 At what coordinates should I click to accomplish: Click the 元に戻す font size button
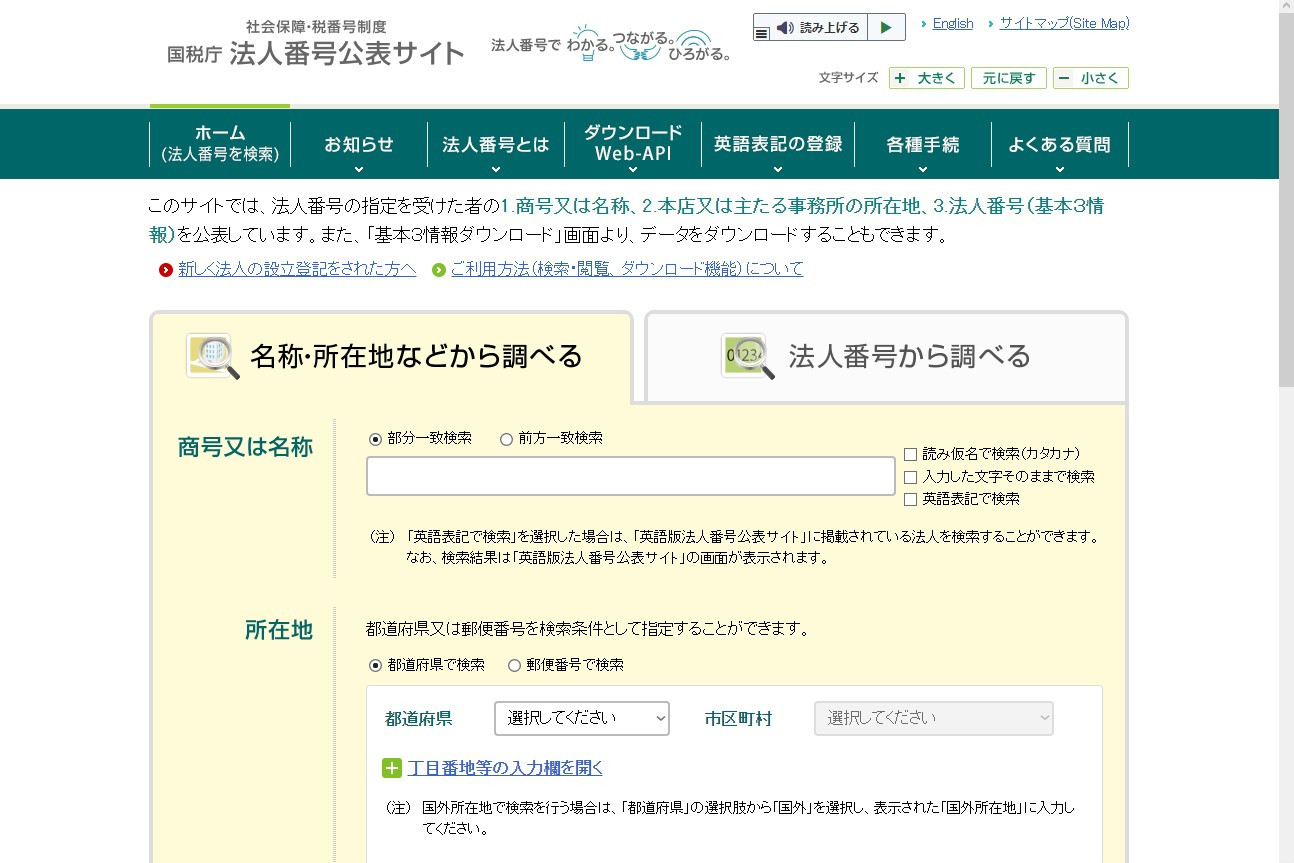pyautogui.click(x=1008, y=78)
